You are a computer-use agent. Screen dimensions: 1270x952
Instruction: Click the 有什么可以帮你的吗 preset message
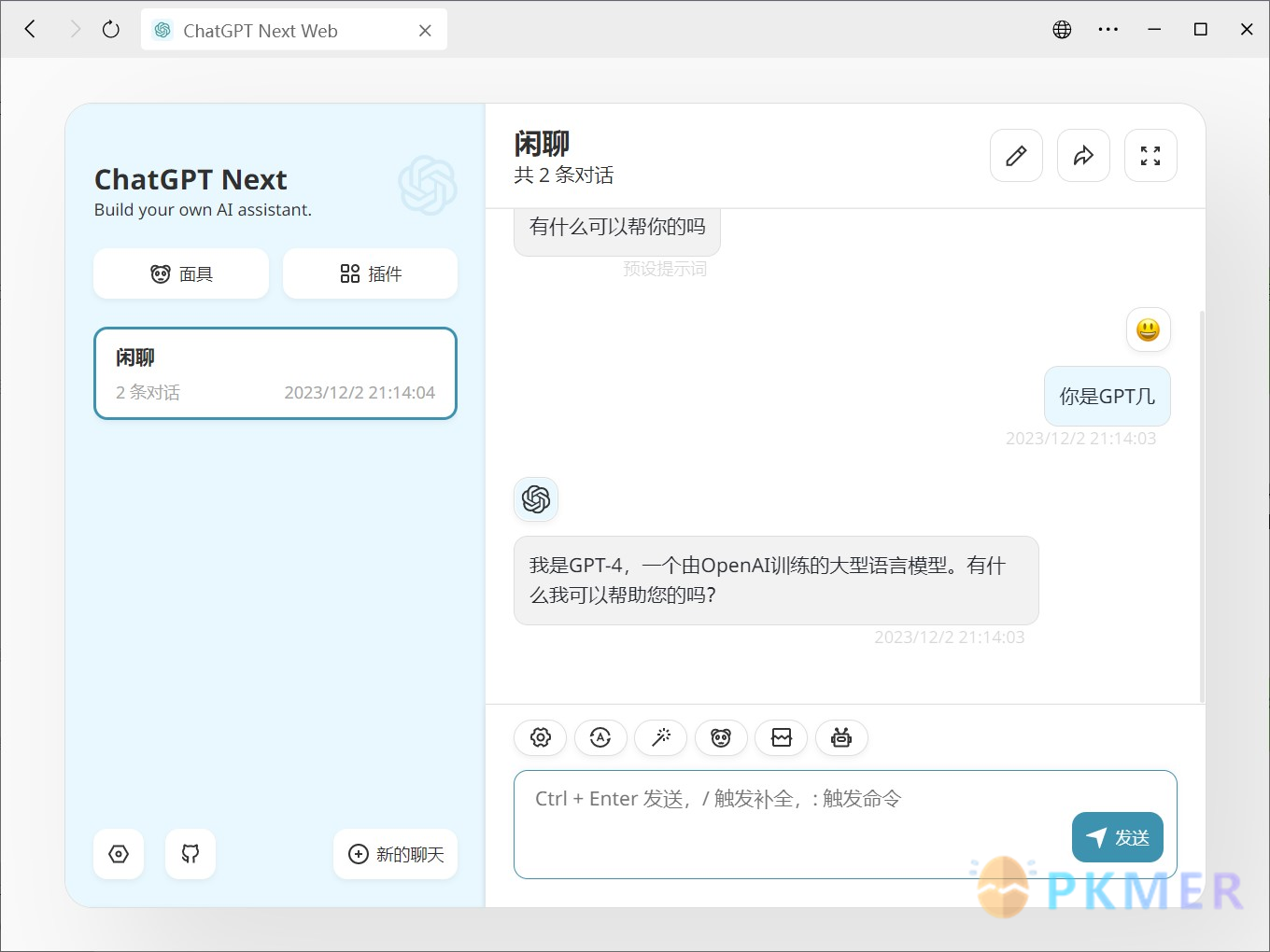617,229
